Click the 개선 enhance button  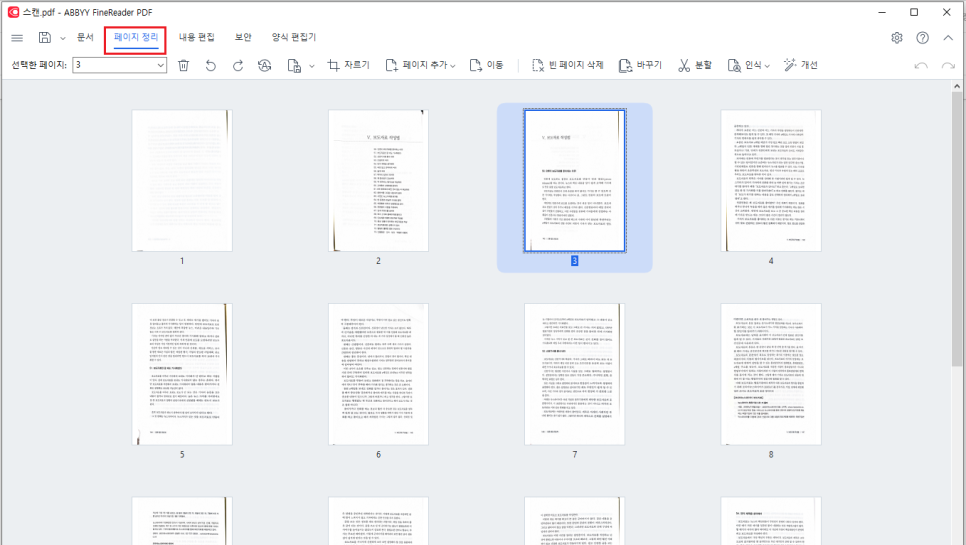coord(800,65)
